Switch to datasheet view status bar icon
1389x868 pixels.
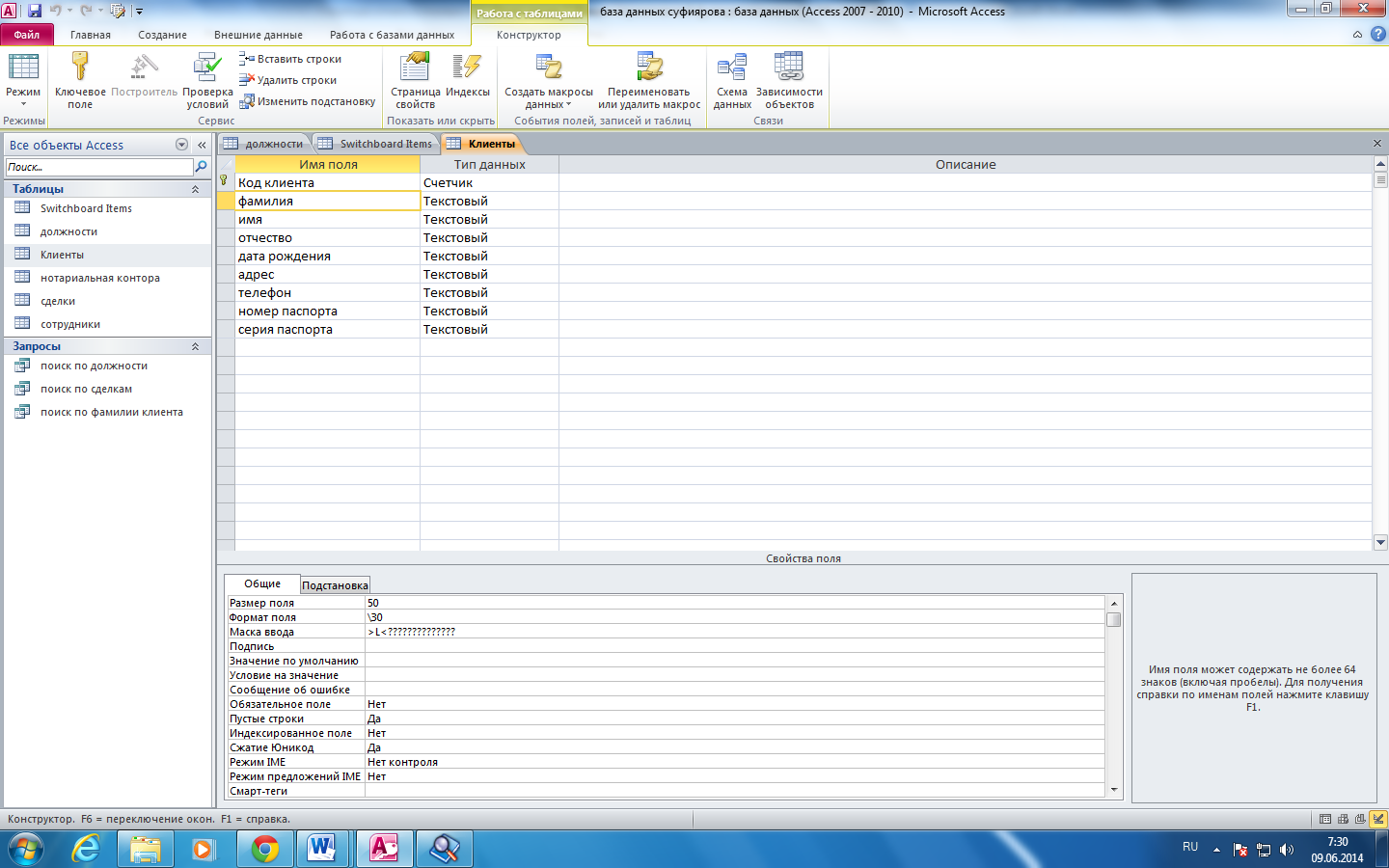1326,819
